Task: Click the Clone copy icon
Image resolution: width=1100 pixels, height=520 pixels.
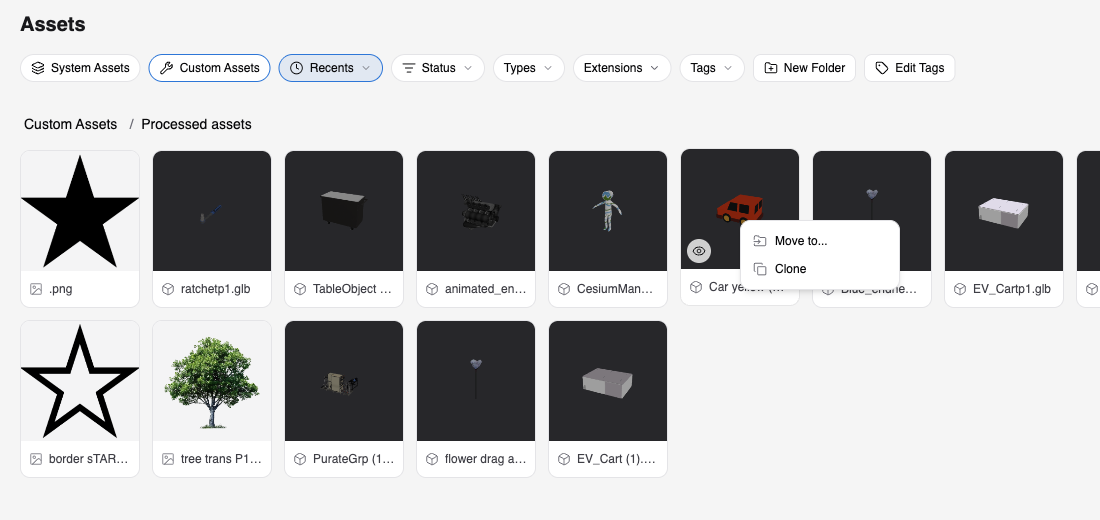Action: pyautogui.click(x=760, y=269)
